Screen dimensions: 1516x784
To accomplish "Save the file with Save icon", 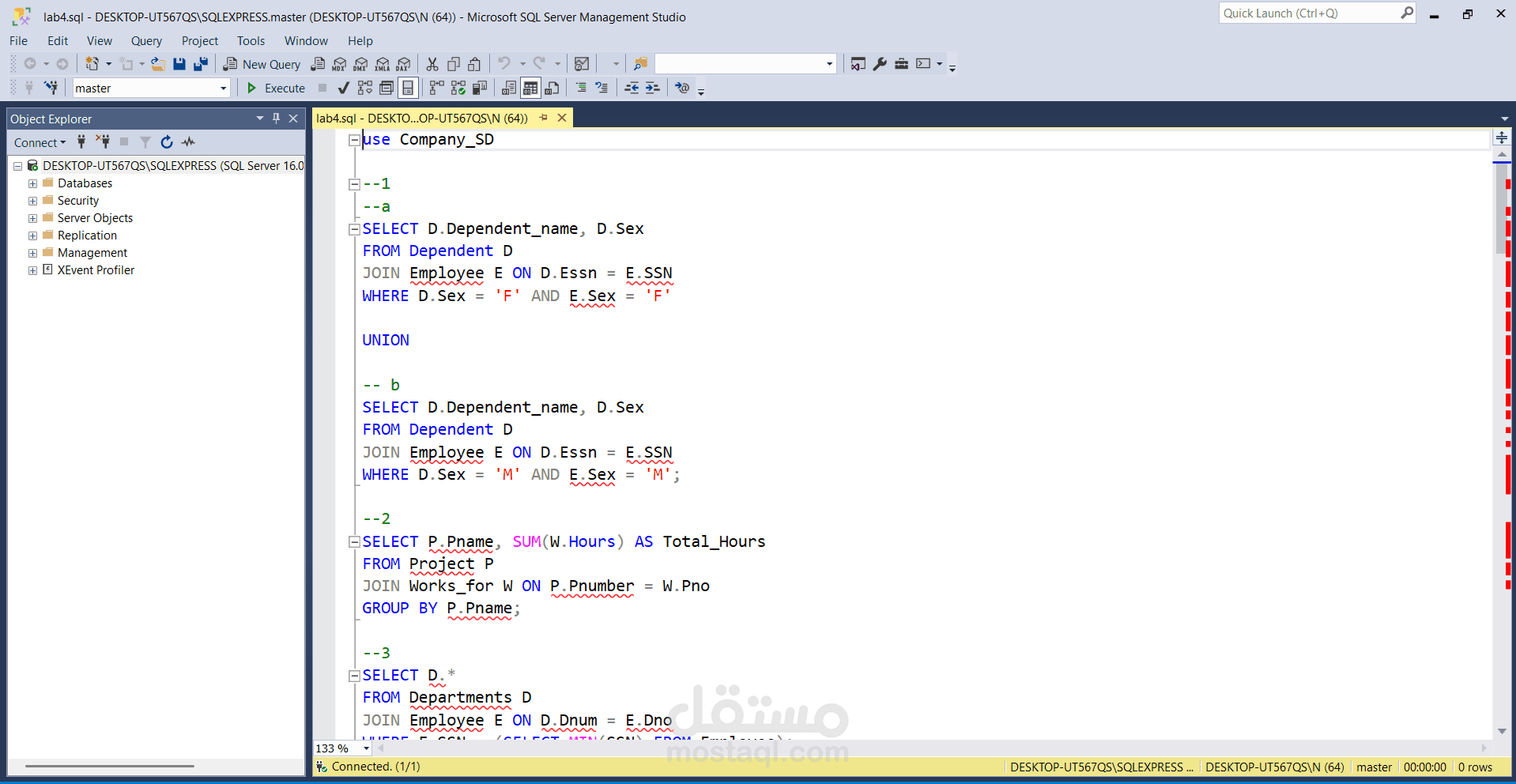I will tap(179, 64).
